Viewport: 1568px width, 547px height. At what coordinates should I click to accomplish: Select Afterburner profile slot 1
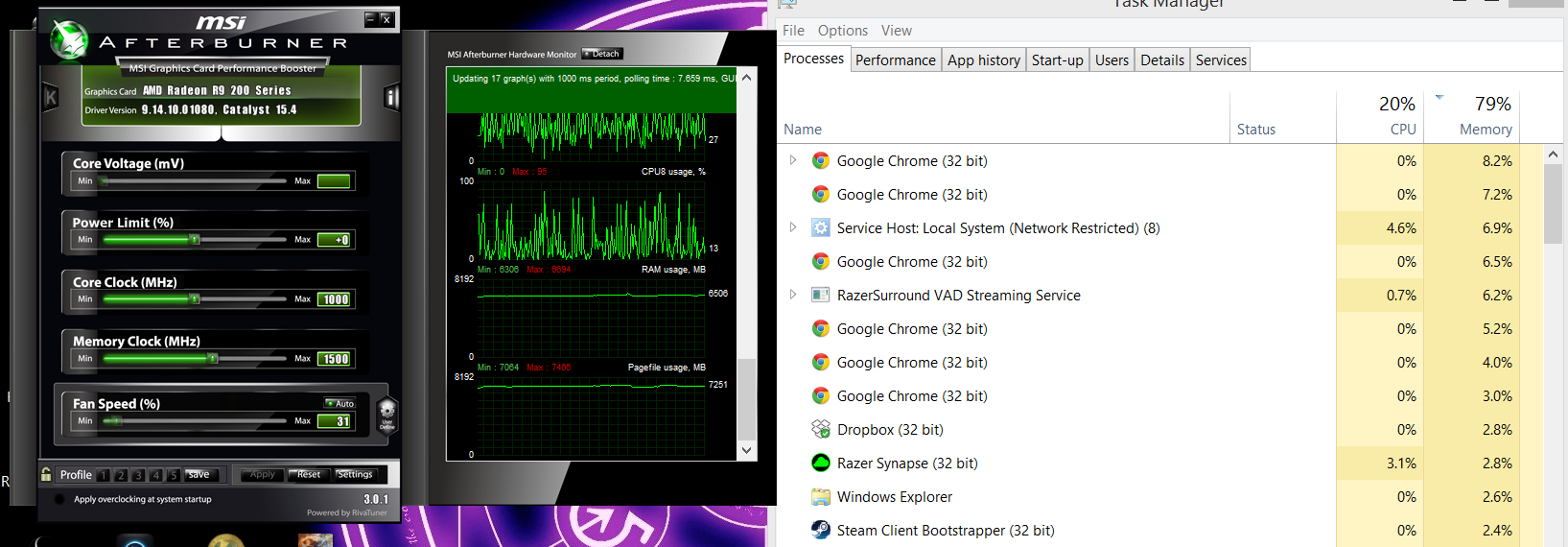104,475
